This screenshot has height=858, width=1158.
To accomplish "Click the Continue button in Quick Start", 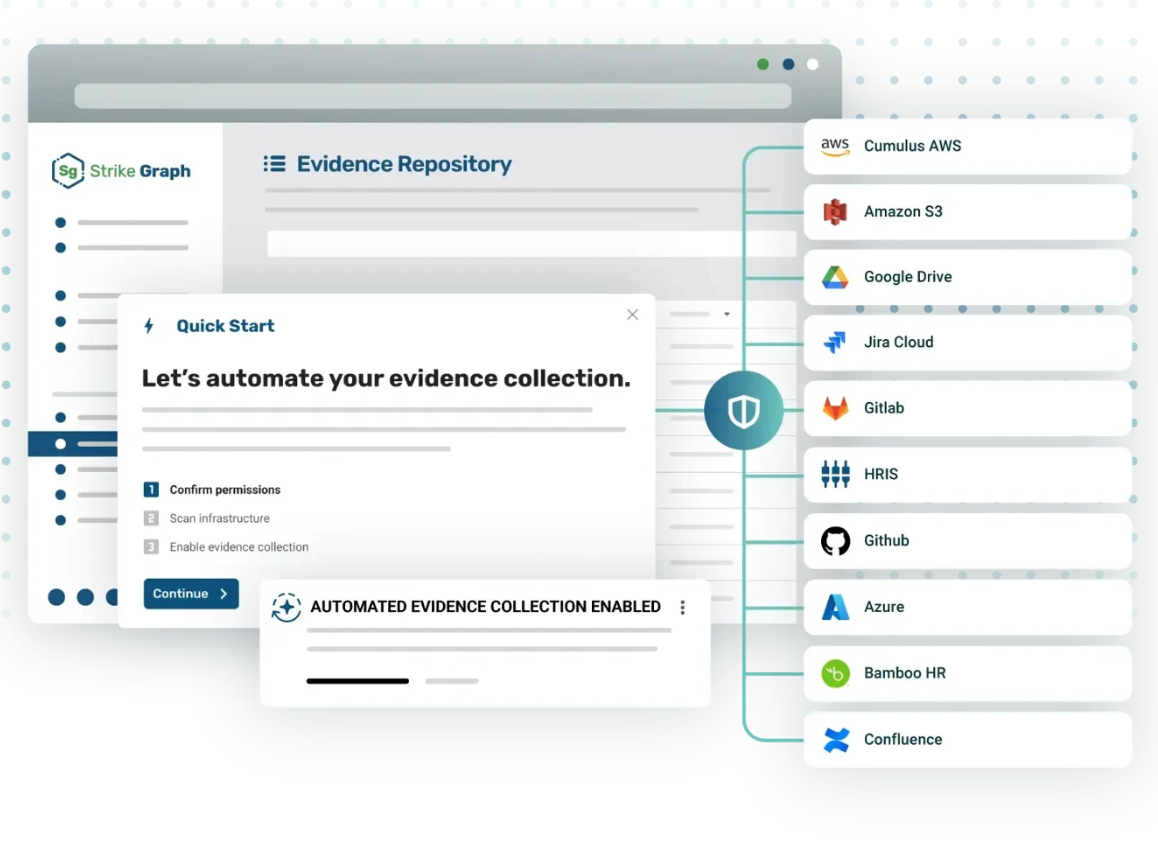I will pyautogui.click(x=190, y=593).
